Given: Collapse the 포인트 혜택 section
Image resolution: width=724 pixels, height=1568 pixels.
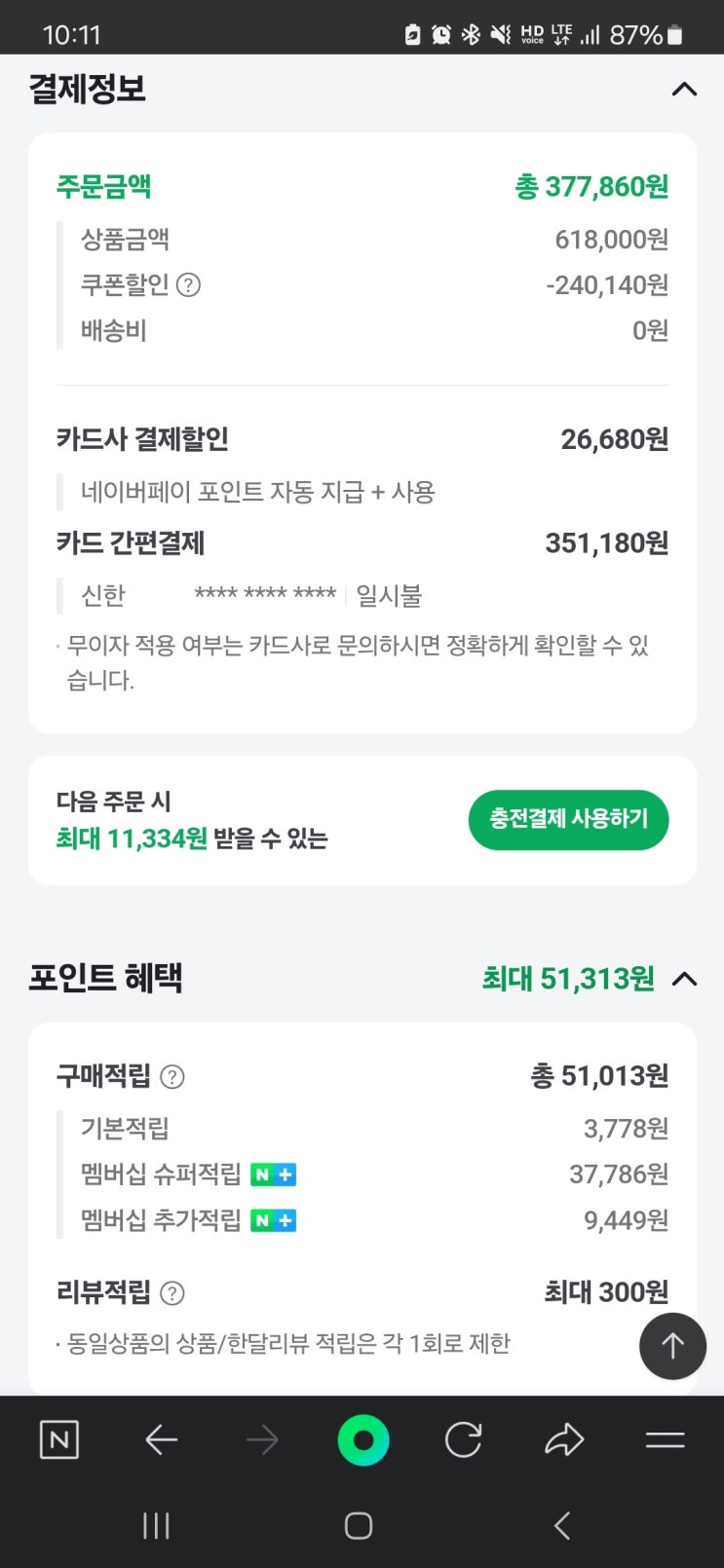Looking at the screenshot, I should 684,979.
